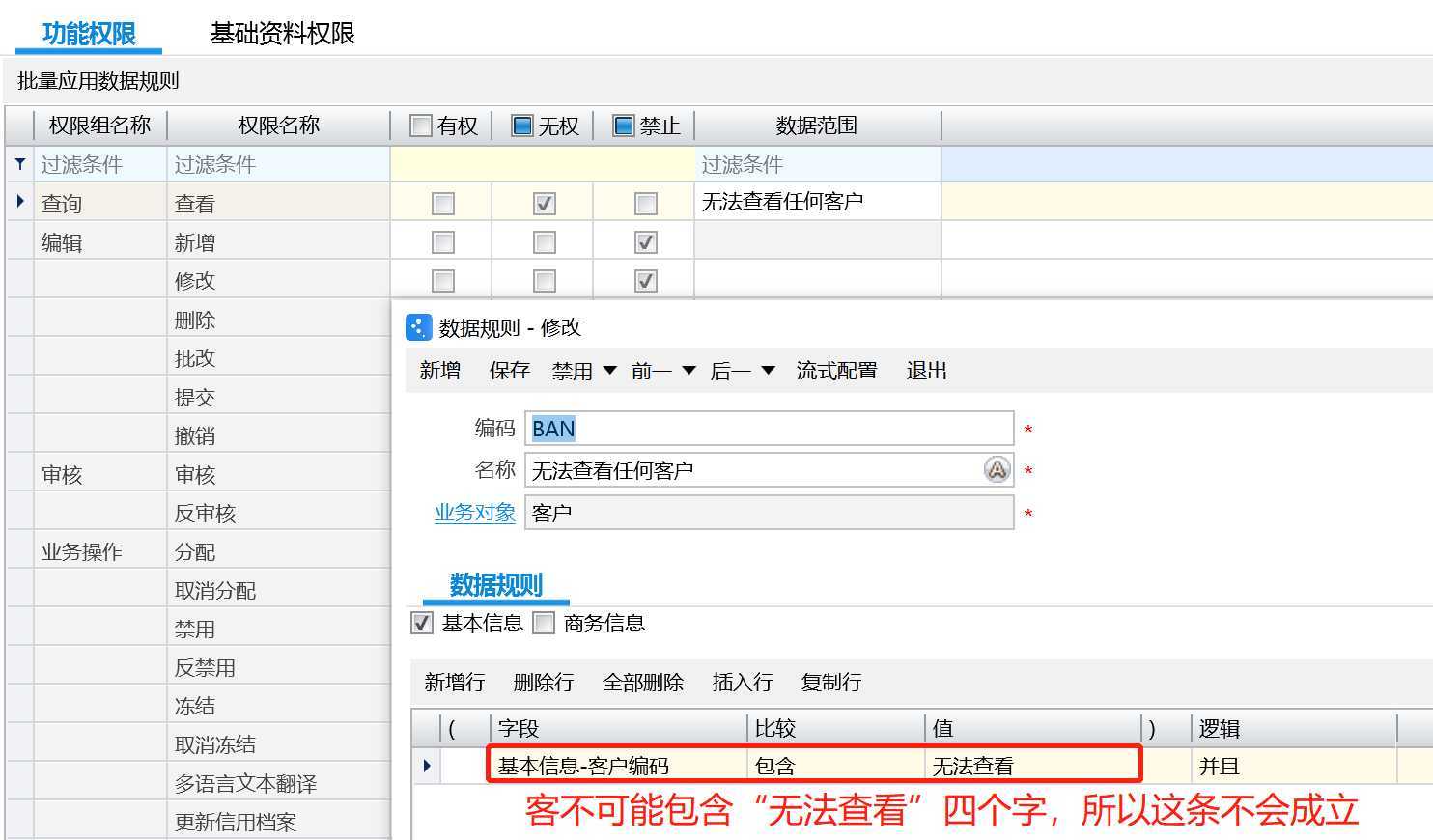Click the 权限组名称 column header
The width and height of the screenshot is (1433, 840).
100,126
